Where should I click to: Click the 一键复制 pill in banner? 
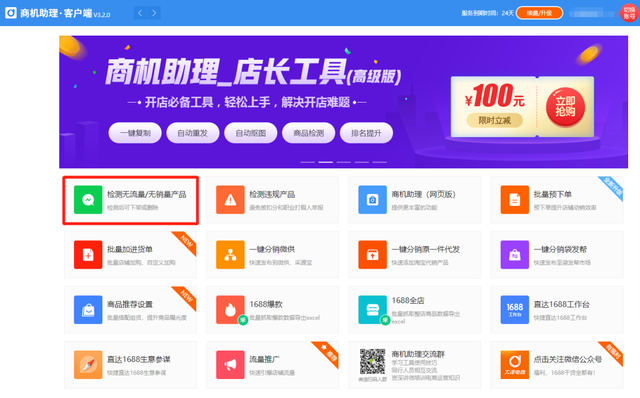coord(135,133)
